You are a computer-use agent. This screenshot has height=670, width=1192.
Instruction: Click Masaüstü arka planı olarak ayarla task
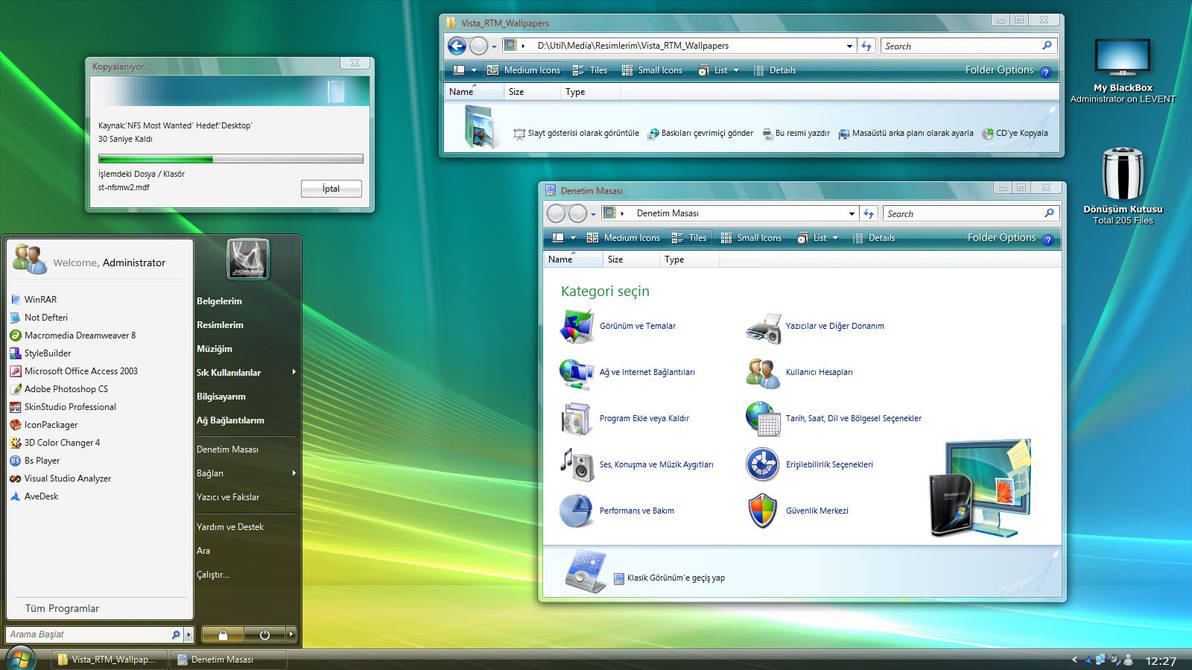913,132
